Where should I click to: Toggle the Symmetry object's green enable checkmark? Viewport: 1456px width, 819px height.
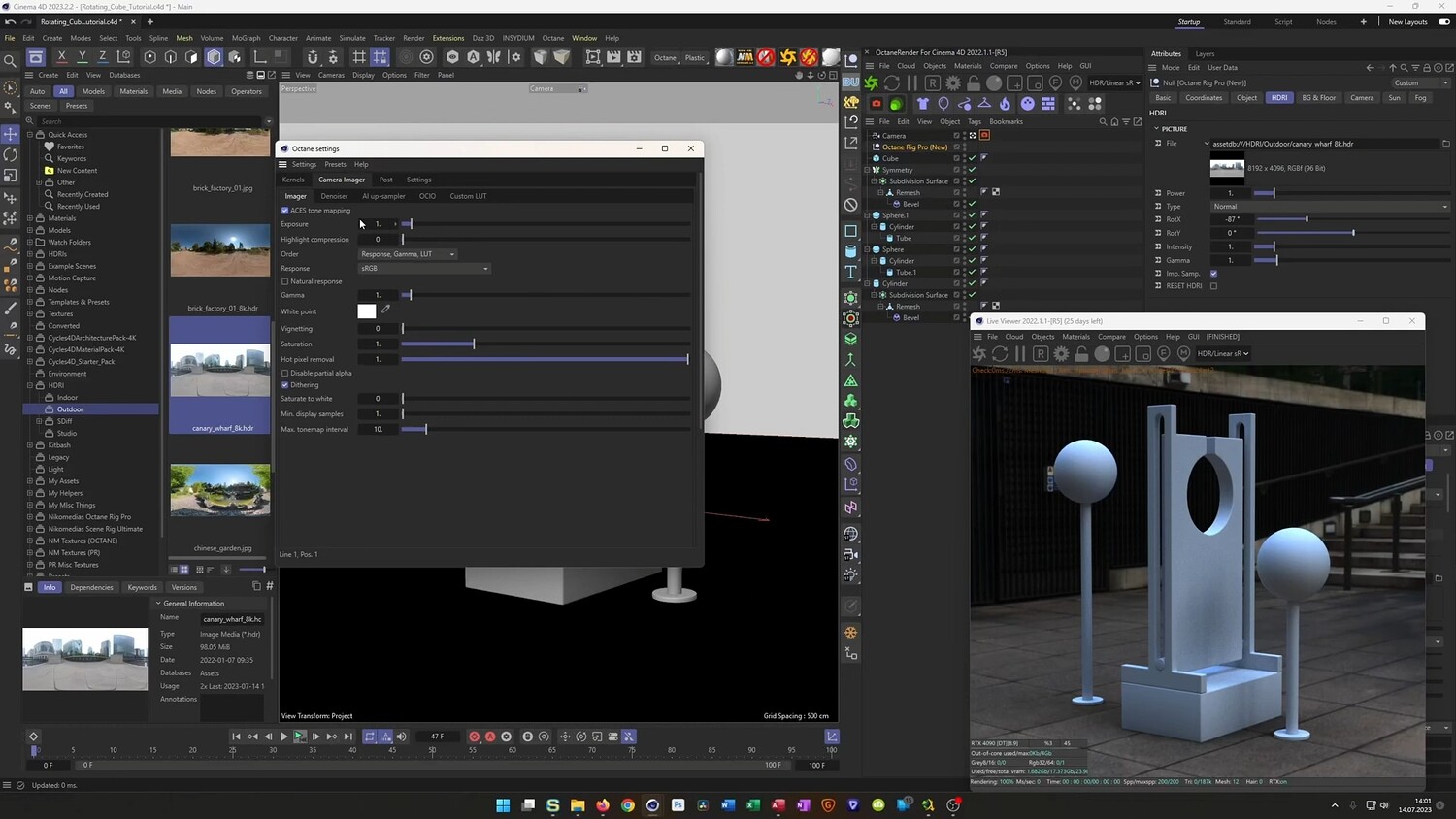pos(972,170)
